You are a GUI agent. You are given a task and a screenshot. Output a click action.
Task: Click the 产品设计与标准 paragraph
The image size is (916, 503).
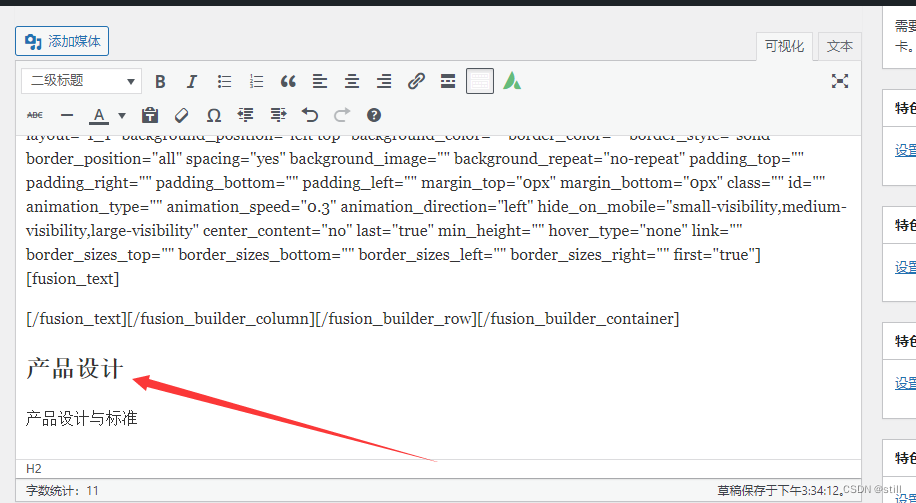click(82, 418)
